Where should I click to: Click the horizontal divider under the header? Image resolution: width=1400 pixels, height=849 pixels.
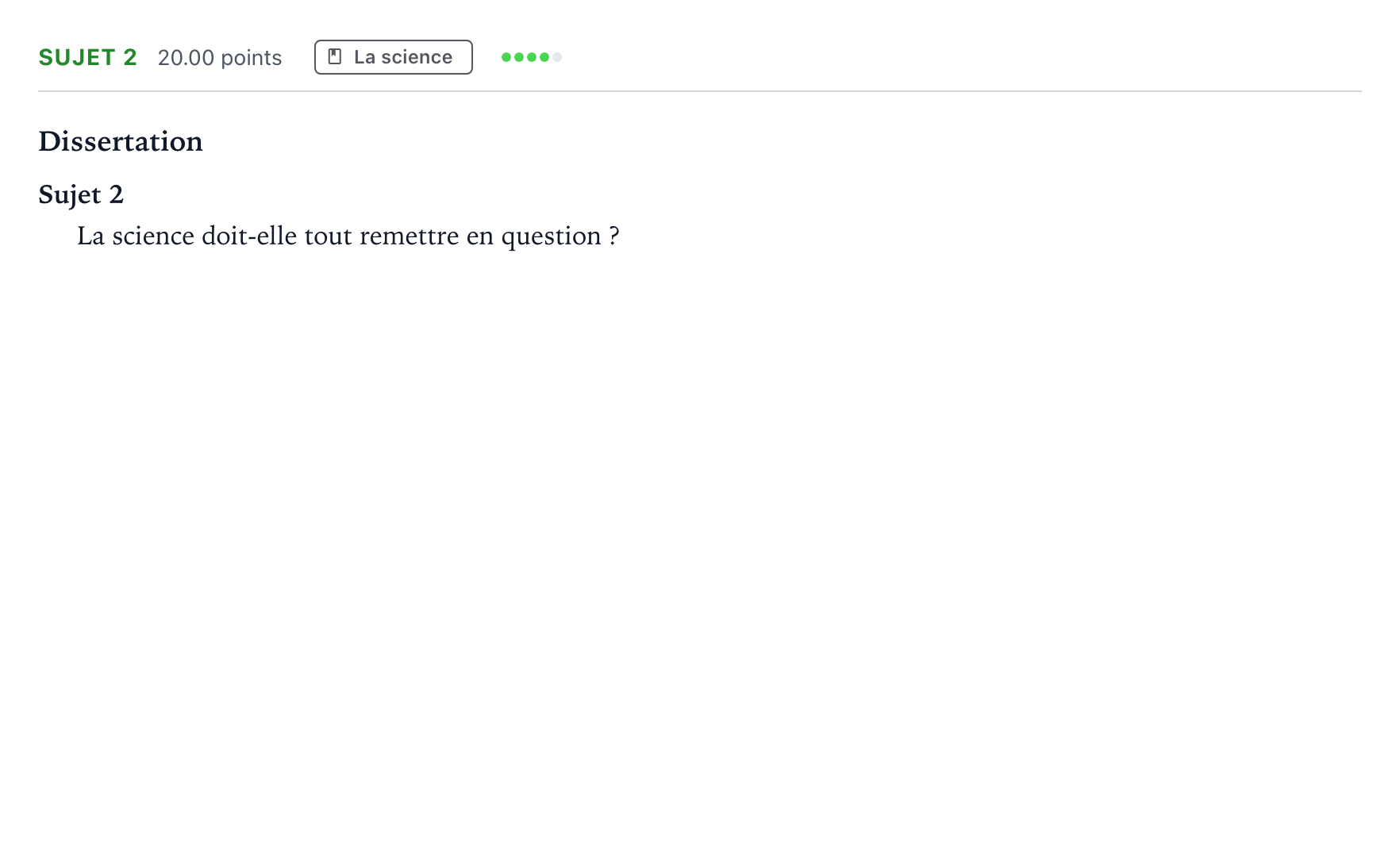pyautogui.click(x=700, y=91)
